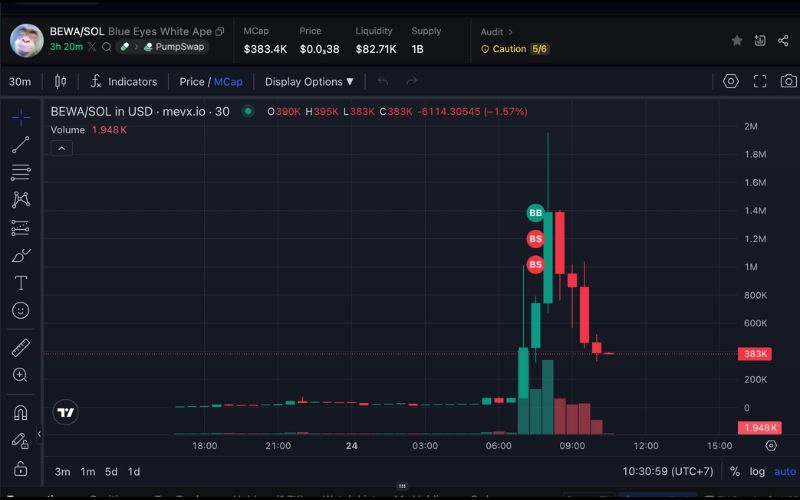The height and width of the screenshot is (500, 800).
Task: Open the 30m interval selector
Action: (20, 82)
